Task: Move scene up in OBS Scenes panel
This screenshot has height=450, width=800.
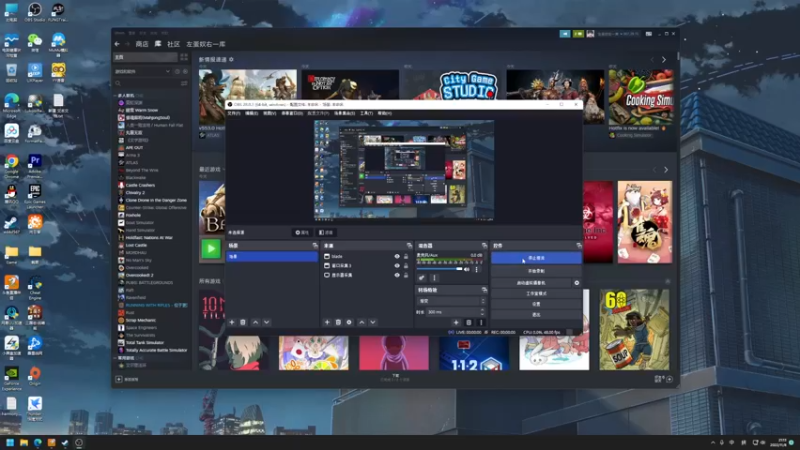Action: (256, 322)
